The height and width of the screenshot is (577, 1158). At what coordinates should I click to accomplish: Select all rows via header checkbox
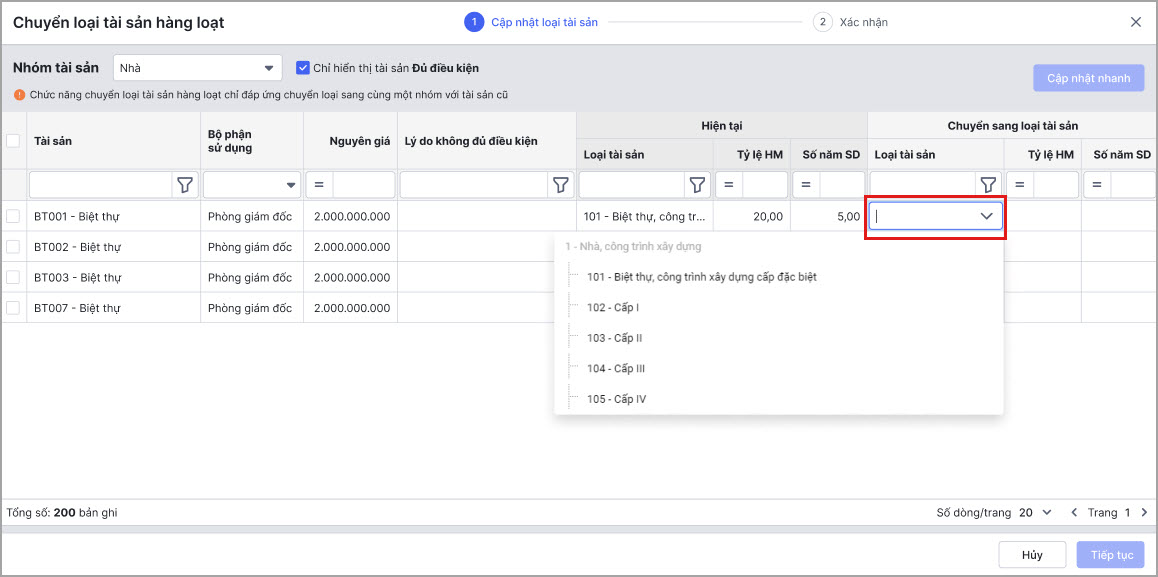click(13, 141)
